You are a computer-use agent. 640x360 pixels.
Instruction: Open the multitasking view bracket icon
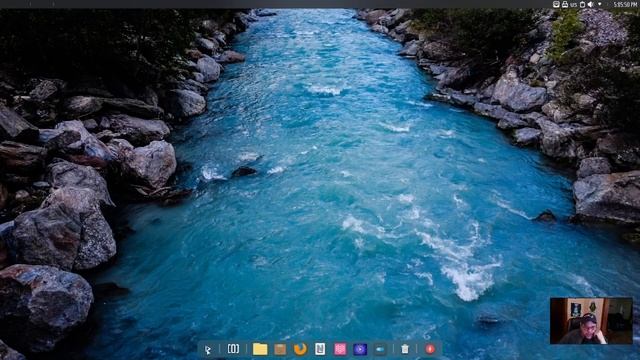pyautogui.click(x=233, y=349)
